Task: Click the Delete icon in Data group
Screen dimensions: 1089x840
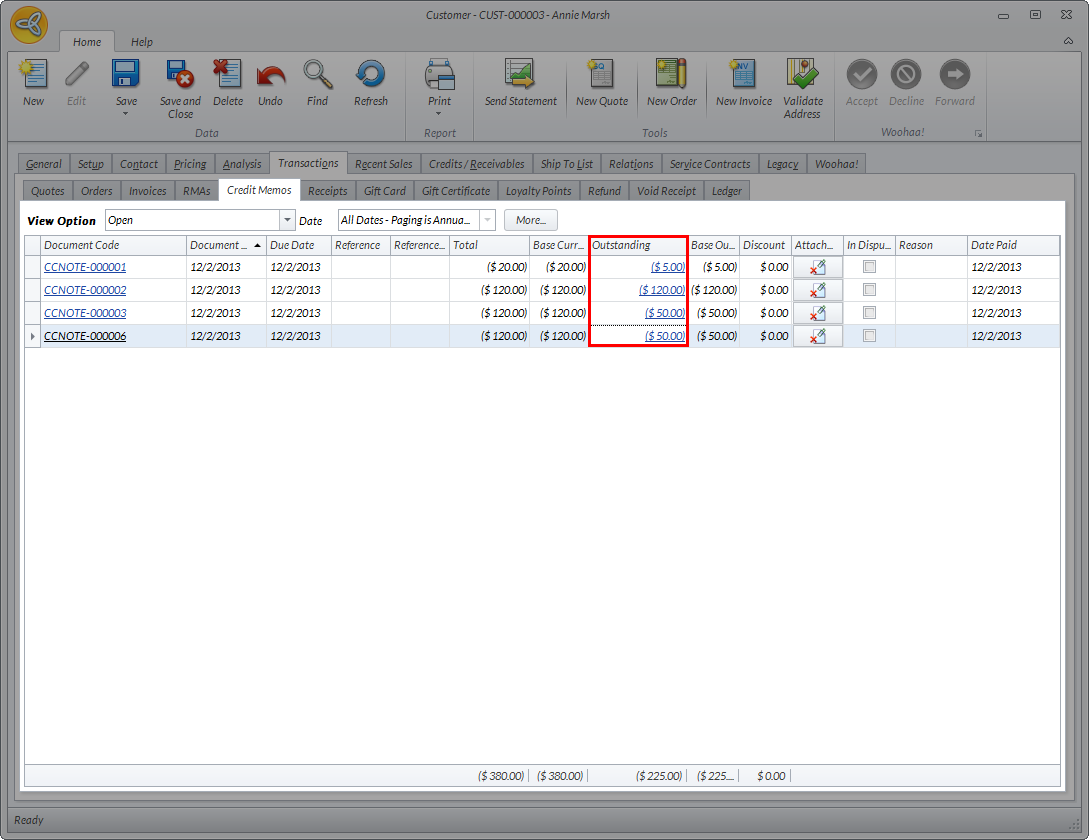Action: (x=228, y=76)
